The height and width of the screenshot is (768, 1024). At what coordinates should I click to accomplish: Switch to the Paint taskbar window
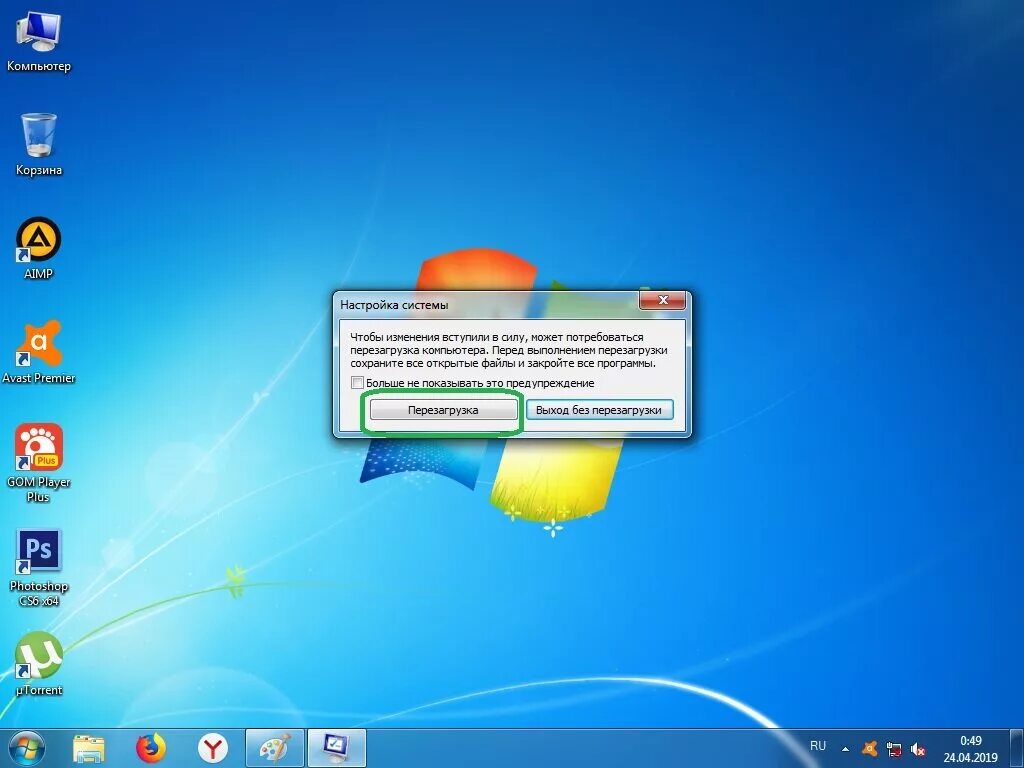[x=274, y=748]
